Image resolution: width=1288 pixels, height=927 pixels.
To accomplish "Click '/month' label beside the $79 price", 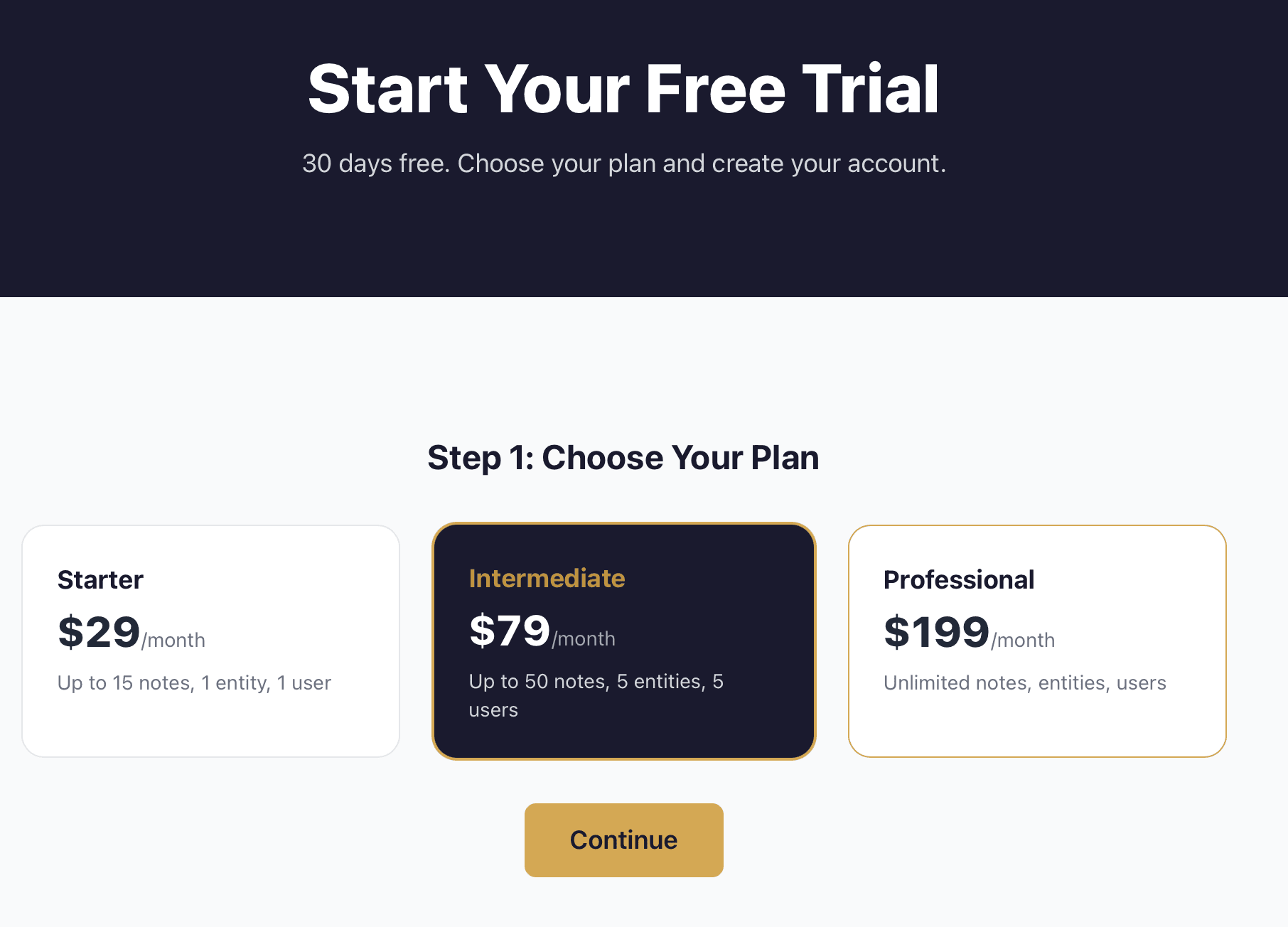I will (584, 639).
